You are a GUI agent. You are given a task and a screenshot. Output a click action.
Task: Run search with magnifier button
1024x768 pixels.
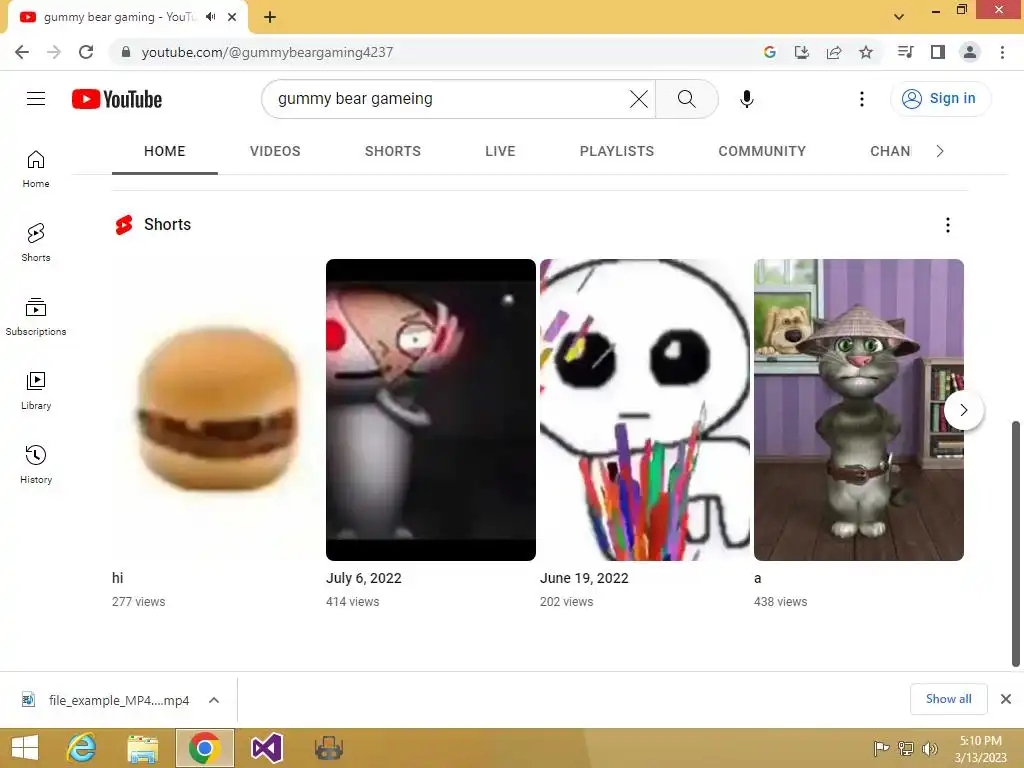pyautogui.click(x=686, y=99)
